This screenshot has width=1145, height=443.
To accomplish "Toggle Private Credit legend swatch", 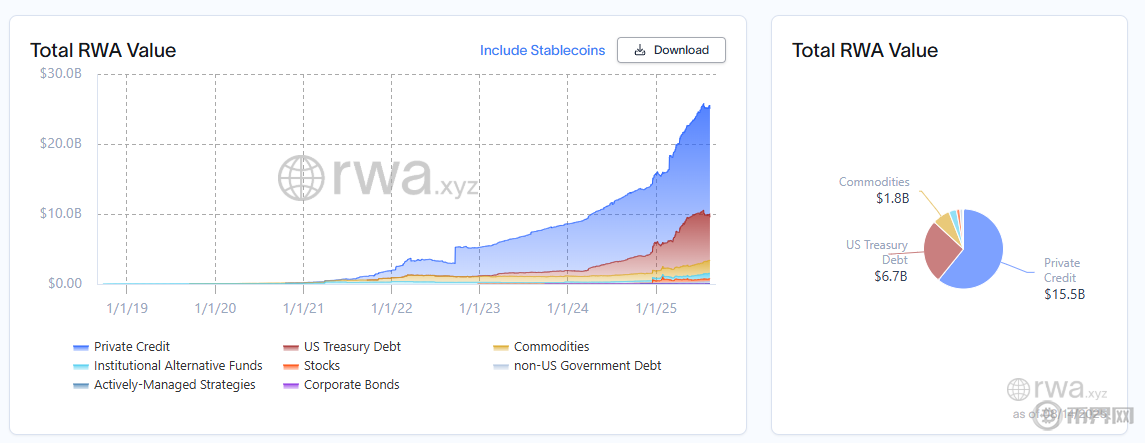I will click(x=82, y=347).
